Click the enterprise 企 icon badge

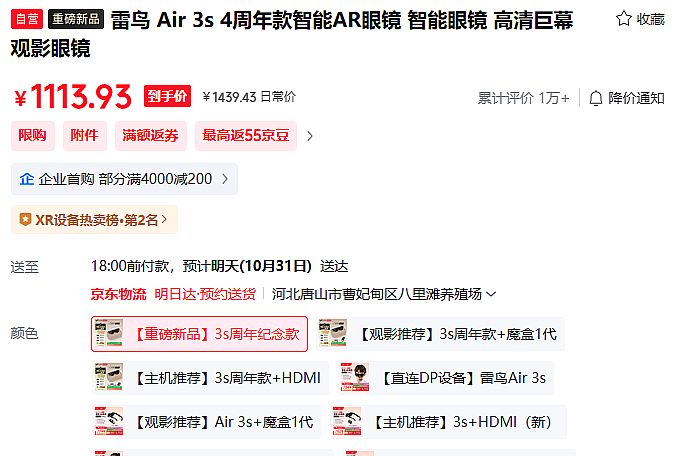(26, 179)
